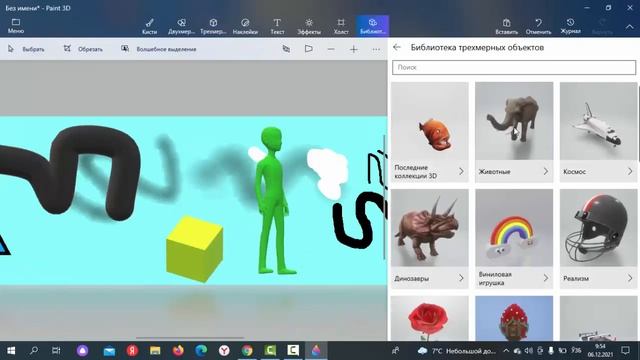Open the weather widget in taskbar
The height and width of the screenshot is (360, 640).
coord(456,351)
